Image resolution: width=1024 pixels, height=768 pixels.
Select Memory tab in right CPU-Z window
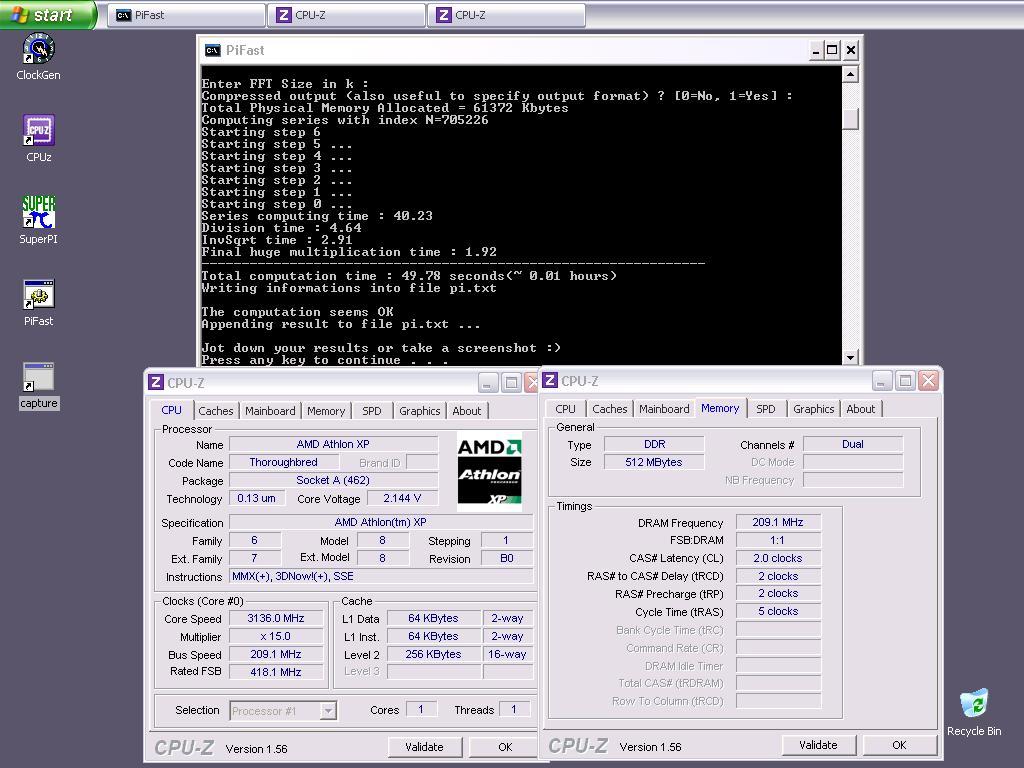[720, 408]
